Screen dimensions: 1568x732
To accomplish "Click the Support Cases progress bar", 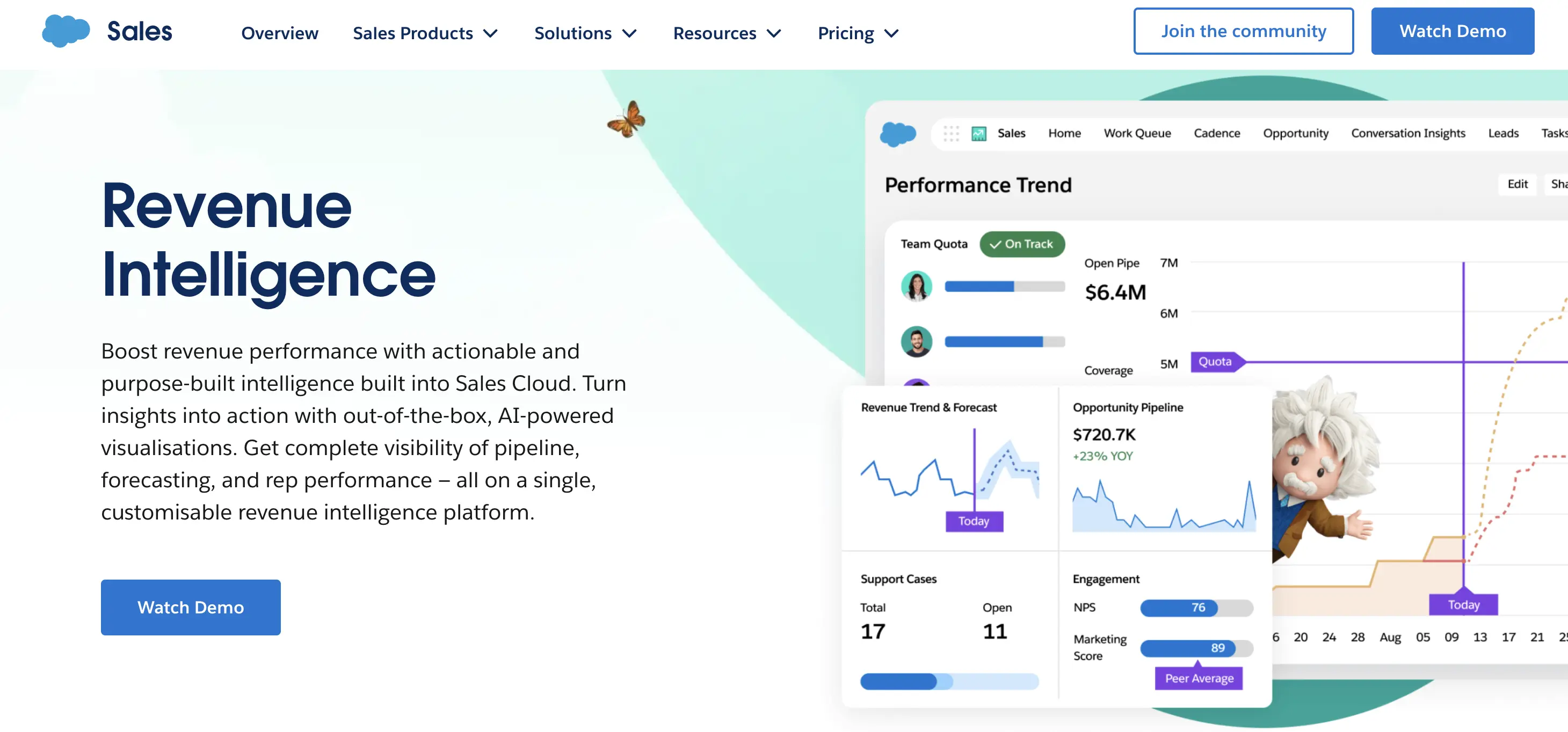I will pyautogui.click(x=949, y=681).
